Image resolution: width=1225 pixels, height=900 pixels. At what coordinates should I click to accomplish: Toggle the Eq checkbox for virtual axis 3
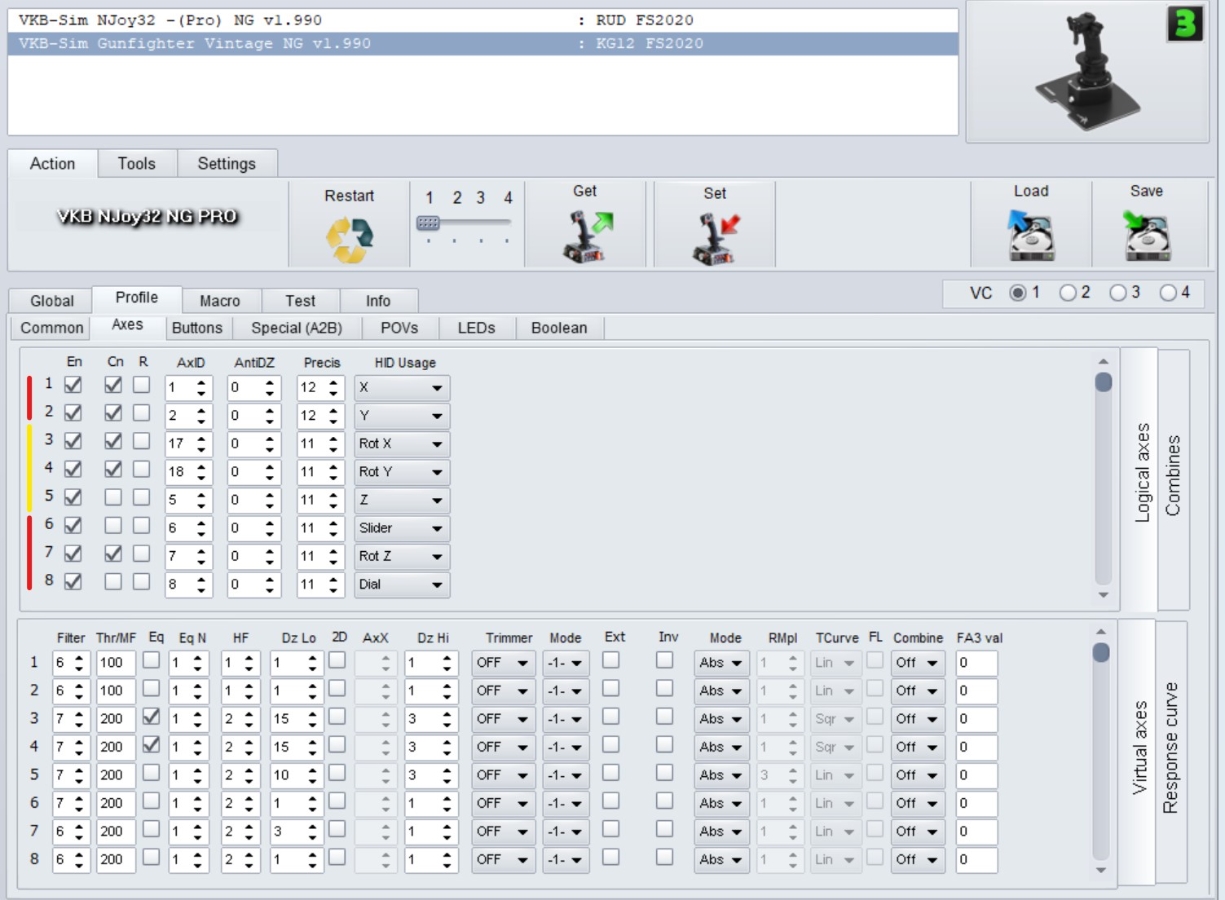coord(153,717)
